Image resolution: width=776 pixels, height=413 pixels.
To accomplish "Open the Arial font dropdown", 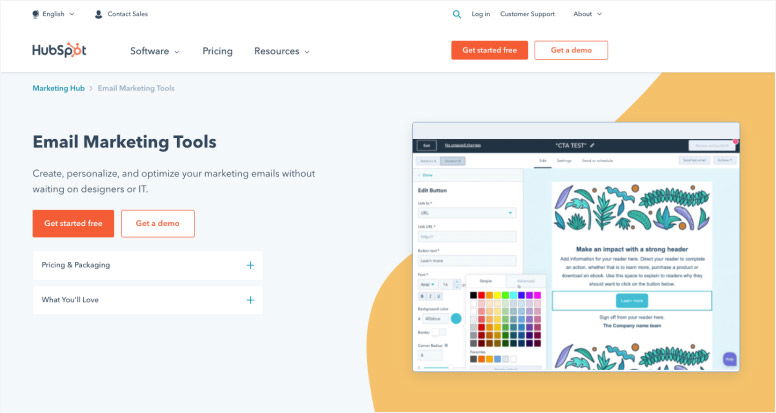I will 427,284.
